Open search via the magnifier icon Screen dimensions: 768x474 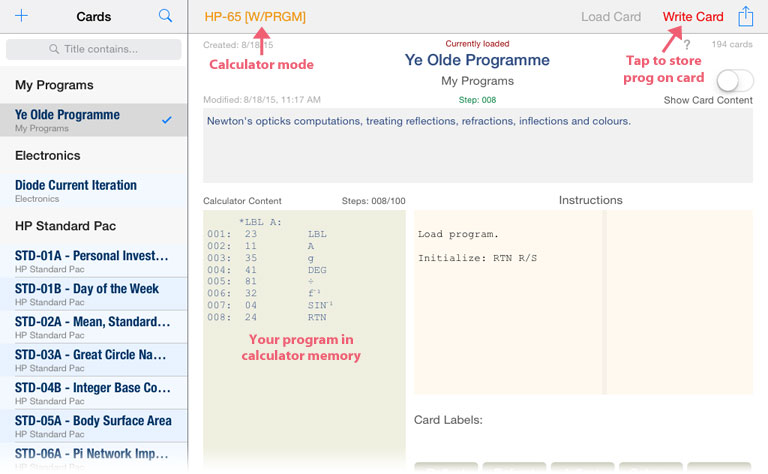coord(166,16)
